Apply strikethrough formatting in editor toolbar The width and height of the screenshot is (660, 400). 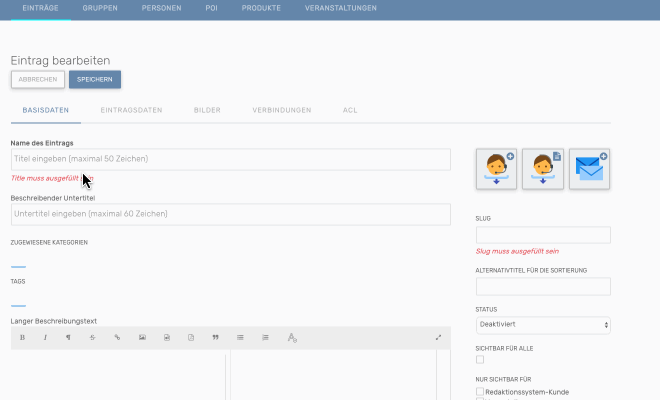point(93,338)
